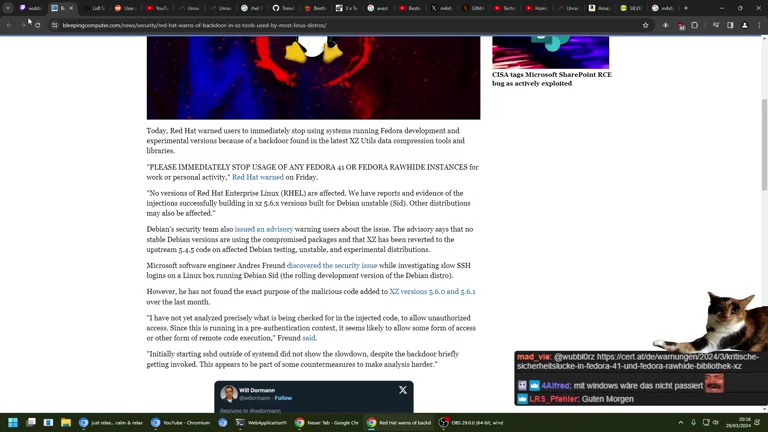Open the 'Red Hat warned' link
Viewport: 768px width, 432px height.
coord(258,177)
